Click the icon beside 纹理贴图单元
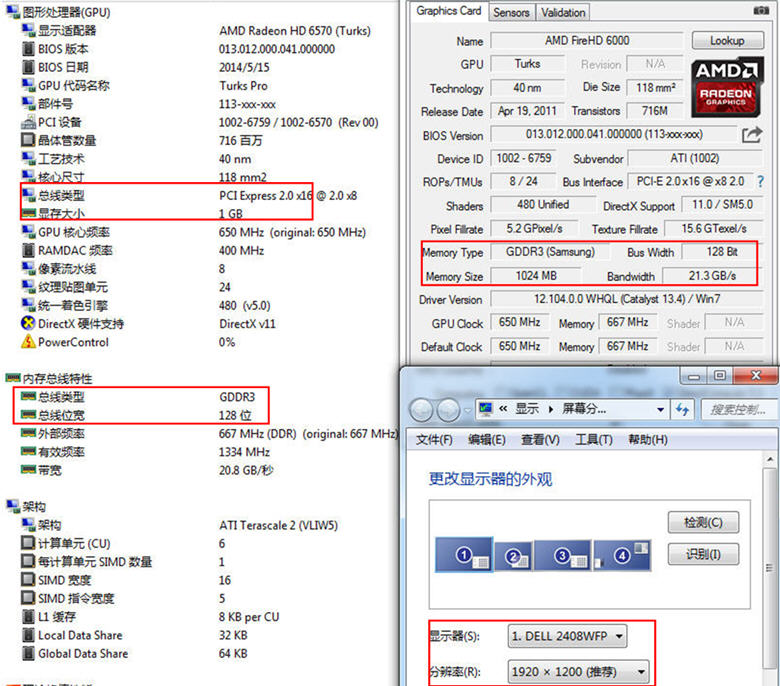 click(x=29, y=287)
